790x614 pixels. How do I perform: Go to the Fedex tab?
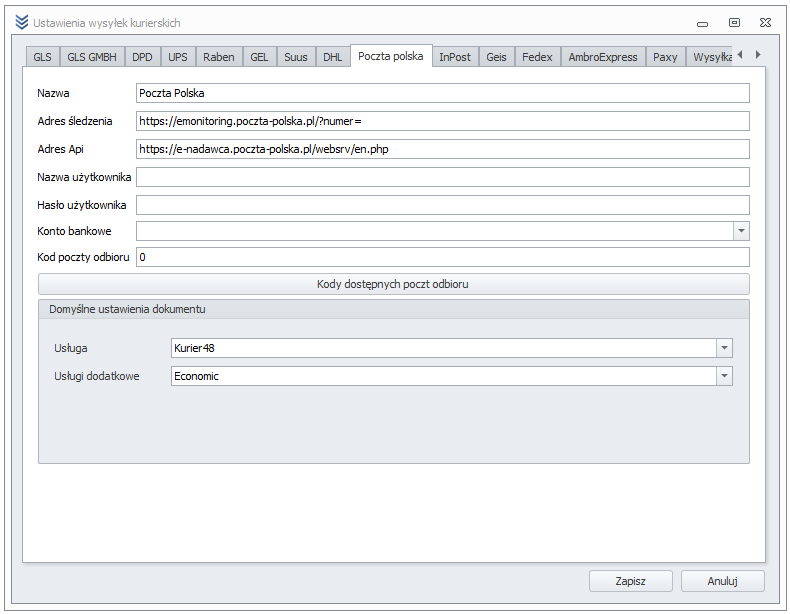coord(537,57)
